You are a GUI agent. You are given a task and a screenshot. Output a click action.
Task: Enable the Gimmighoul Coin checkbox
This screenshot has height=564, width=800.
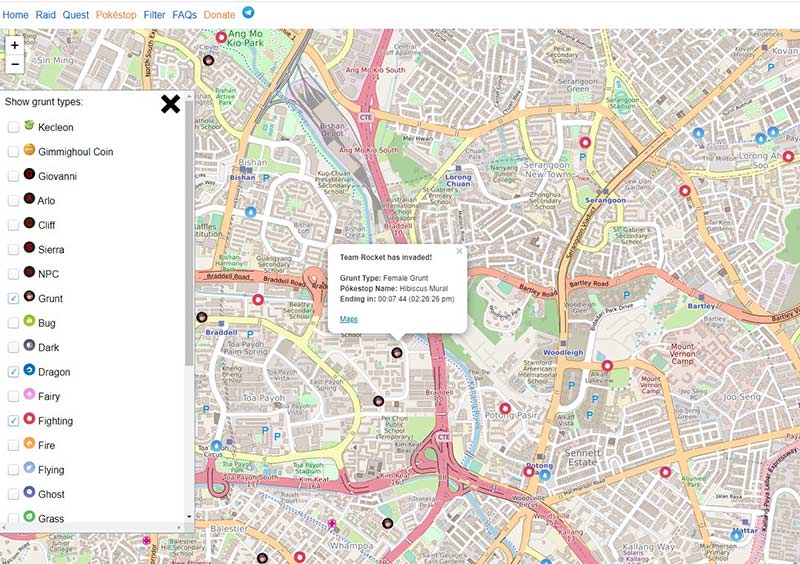tap(13, 152)
